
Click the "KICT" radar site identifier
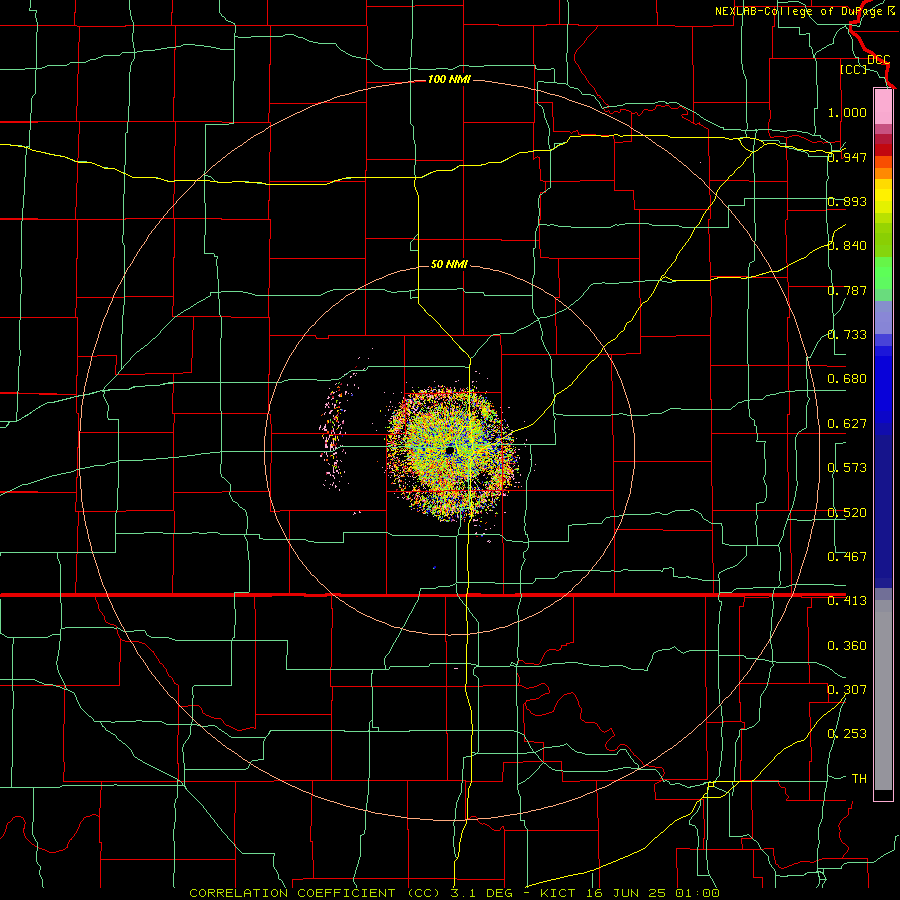558,893
